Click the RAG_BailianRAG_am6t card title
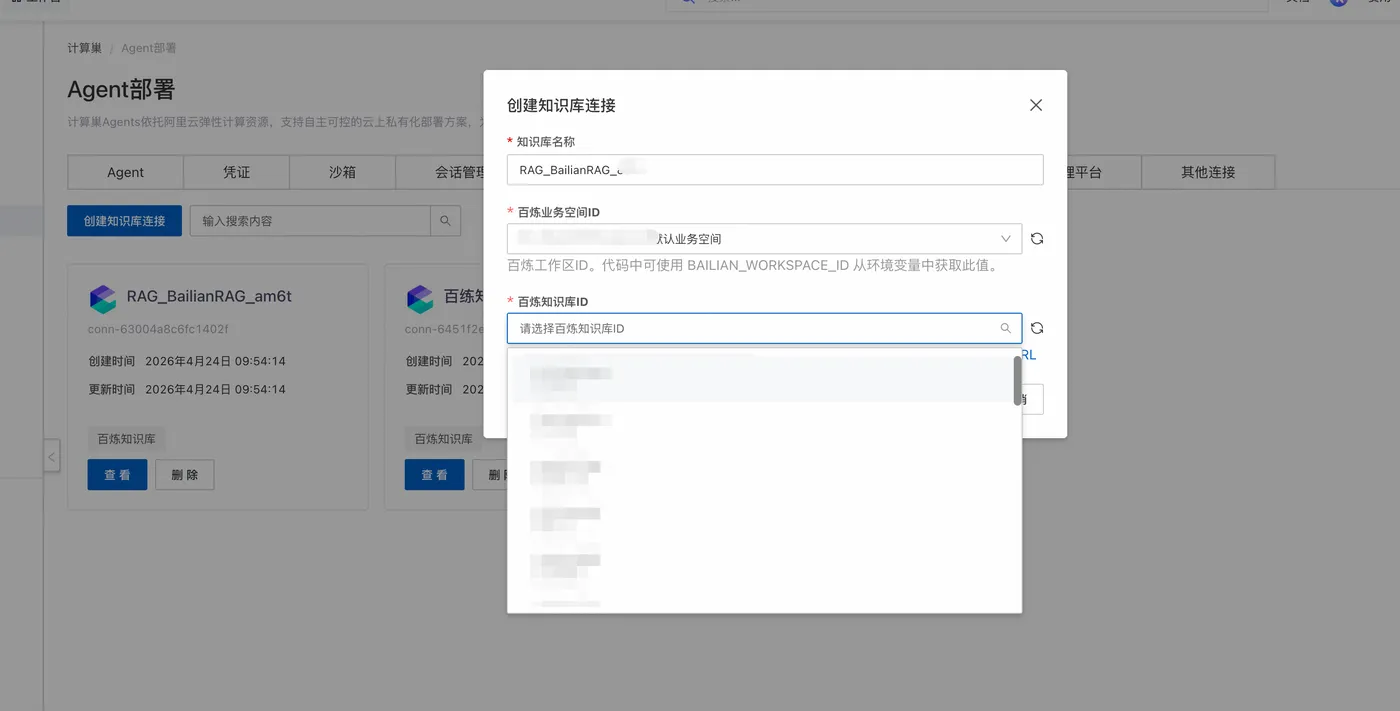 (x=209, y=297)
